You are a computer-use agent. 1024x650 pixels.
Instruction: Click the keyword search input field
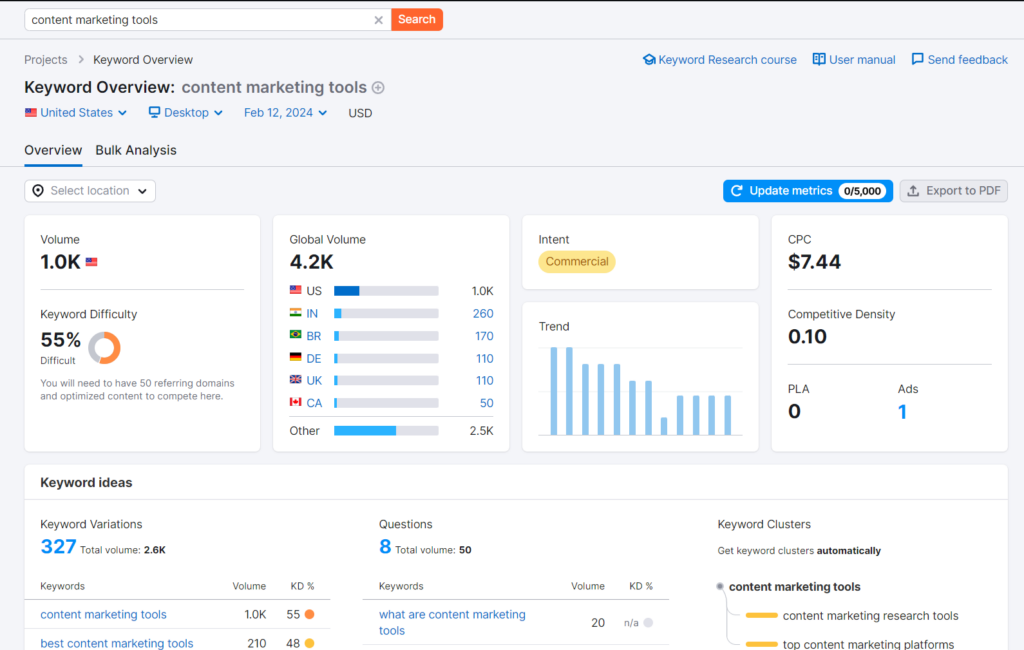tap(200, 20)
